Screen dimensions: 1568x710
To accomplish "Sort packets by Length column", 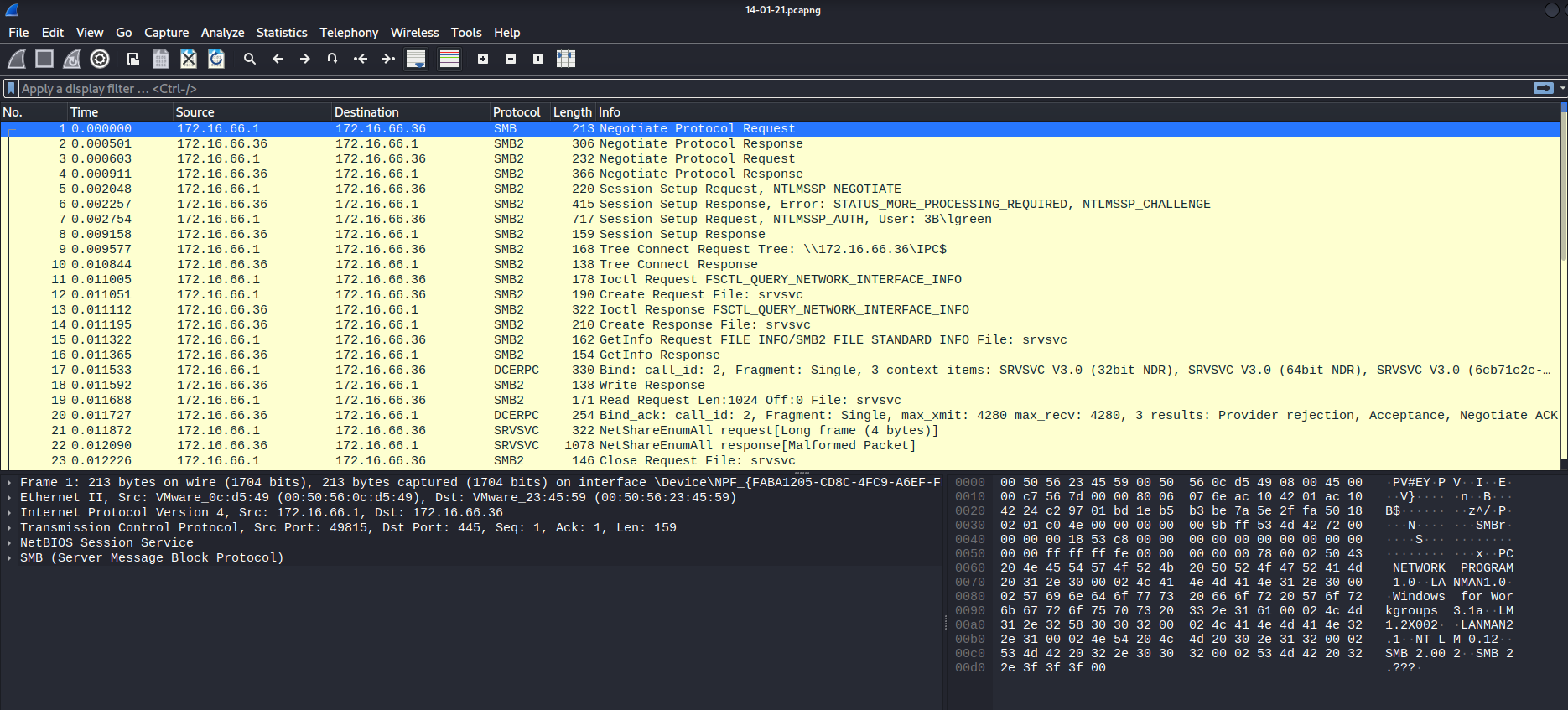I will (x=573, y=112).
